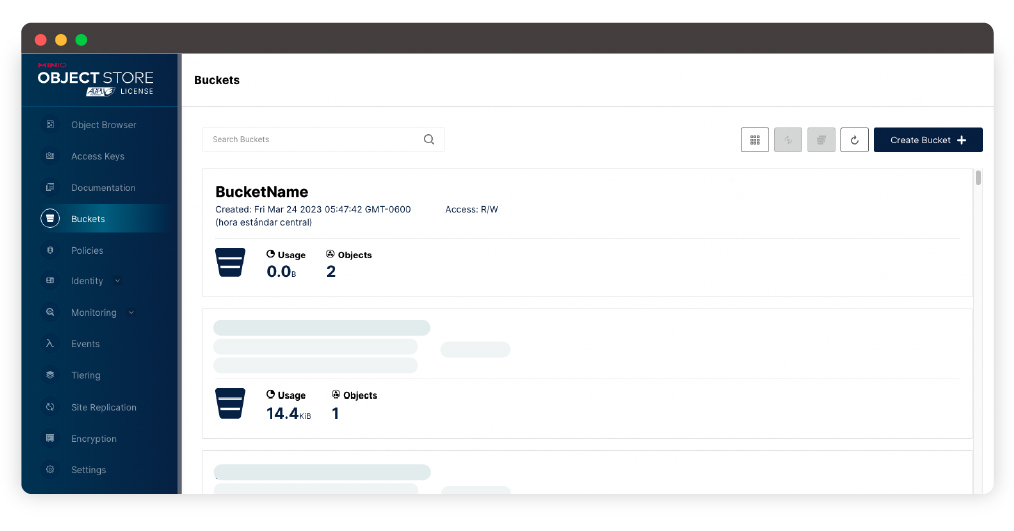Select the Policies shield icon
This screenshot has width=1014, height=531.
[x=50, y=250]
